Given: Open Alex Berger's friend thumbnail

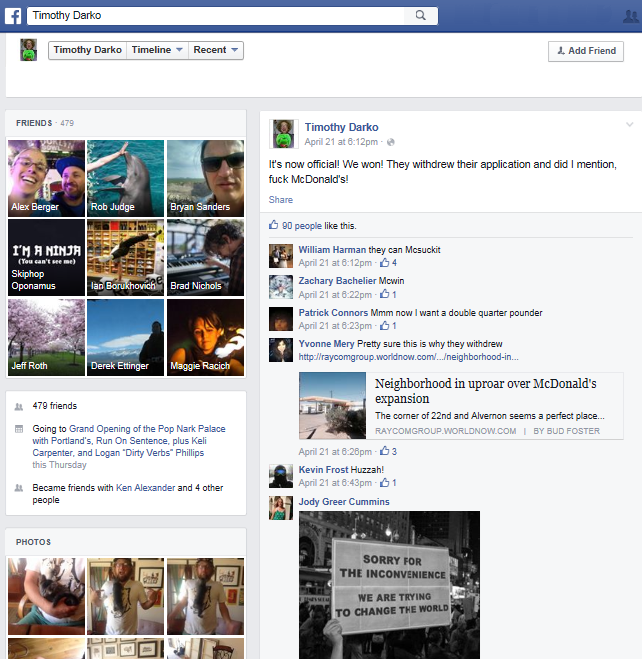Looking at the screenshot, I should pyautogui.click(x=45, y=177).
